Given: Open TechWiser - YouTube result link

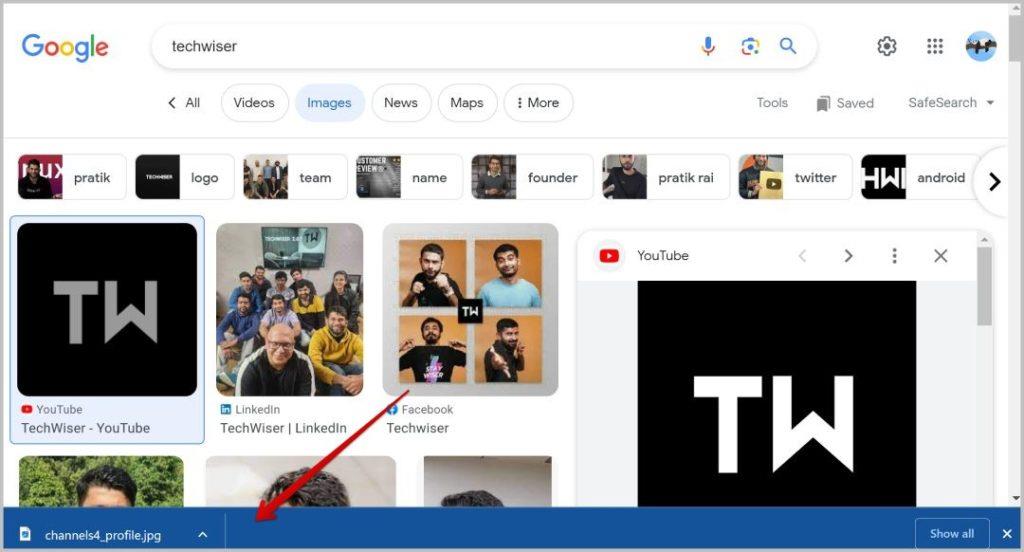Looking at the screenshot, I should pyautogui.click(x=86, y=428).
